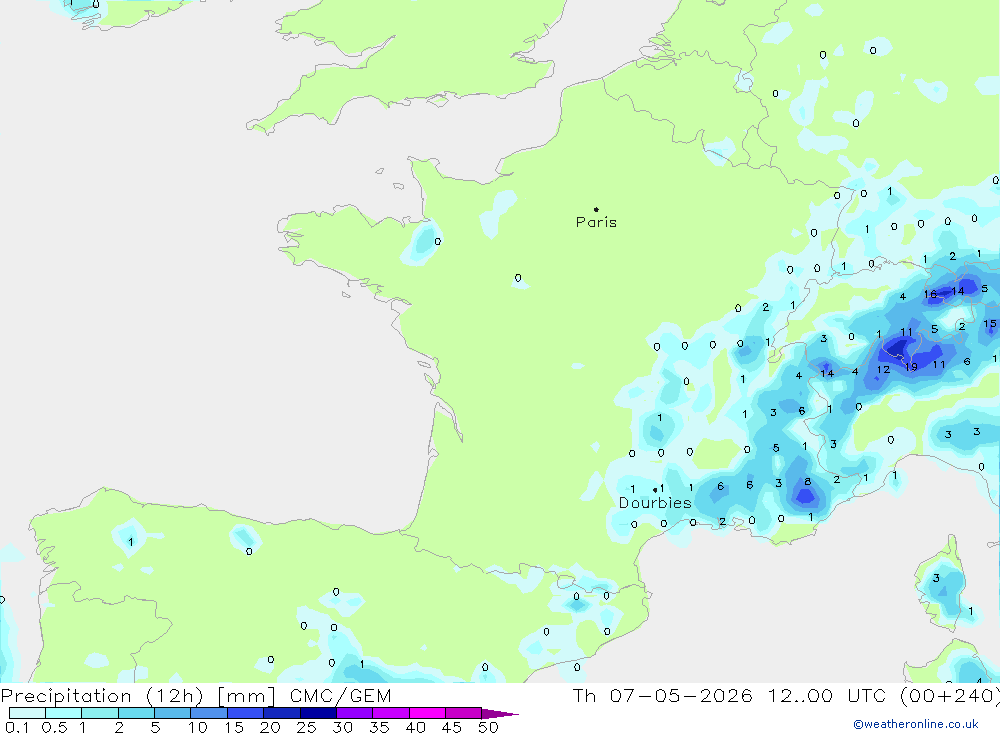
Task: Pick the 20–25 mm legend color box
Action: point(282,713)
